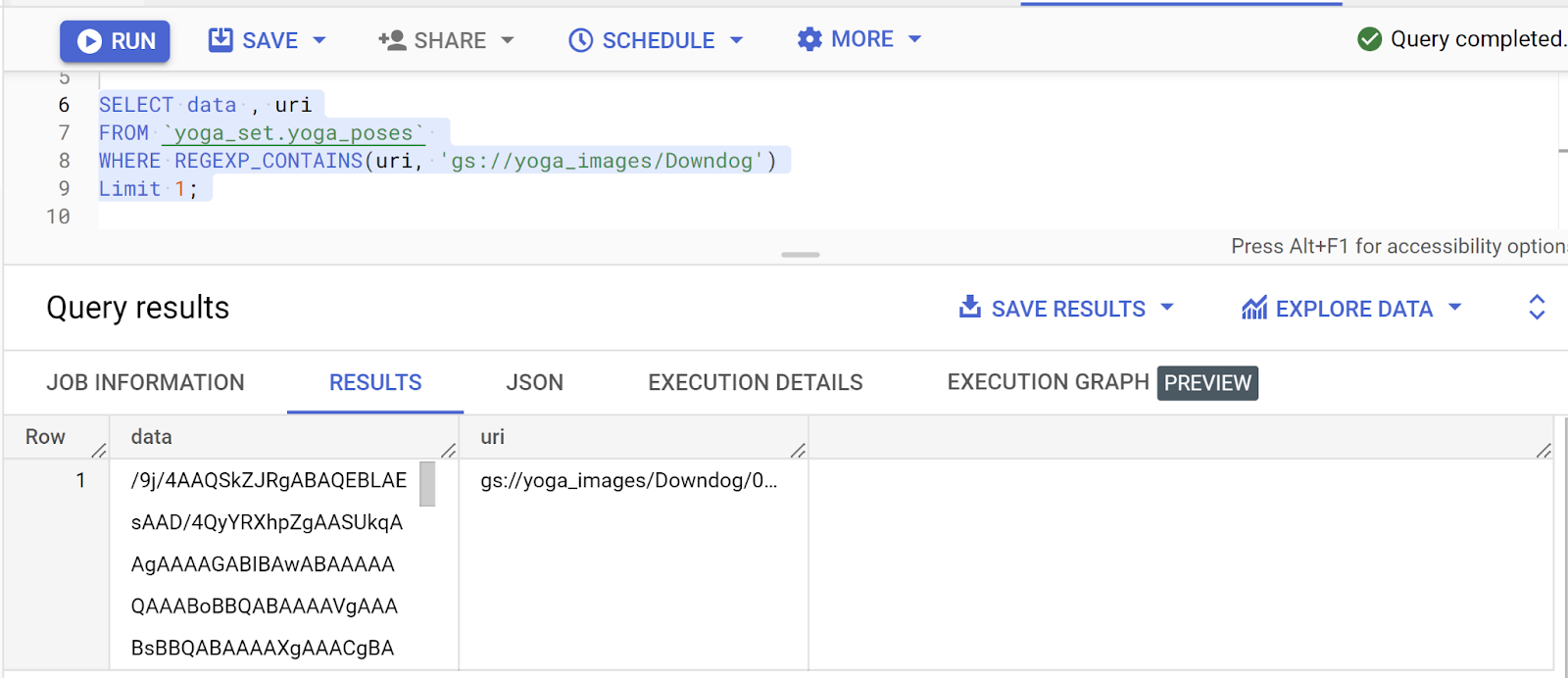Screen dimensions: 1568x678
Task: Expand the Save Results dropdown arrow
Action: click(x=1167, y=308)
